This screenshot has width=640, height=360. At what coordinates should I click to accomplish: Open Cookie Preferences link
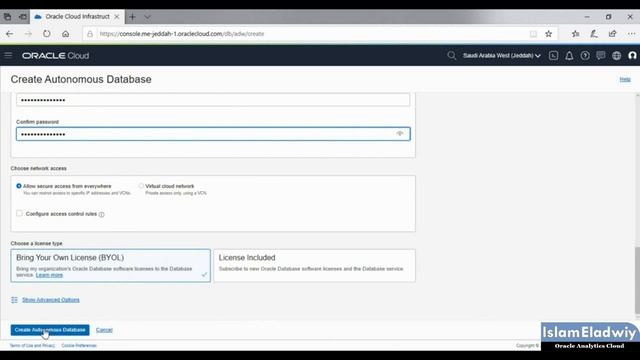(x=79, y=346)
